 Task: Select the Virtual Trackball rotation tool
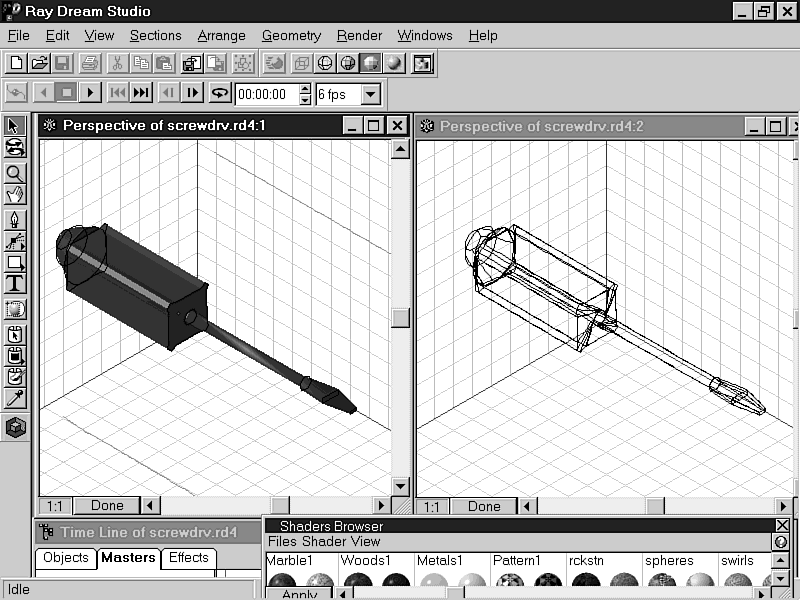point(15,148)
